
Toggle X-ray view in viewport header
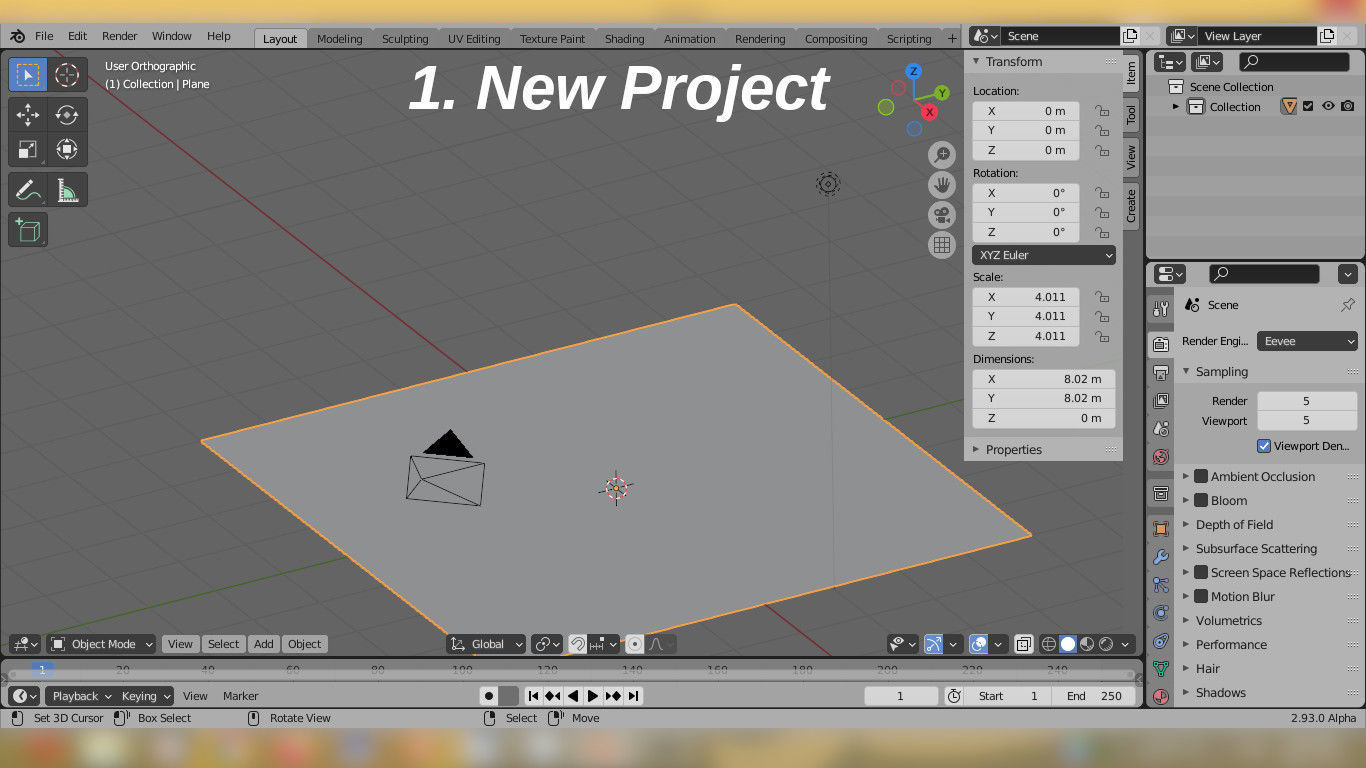1024,644
